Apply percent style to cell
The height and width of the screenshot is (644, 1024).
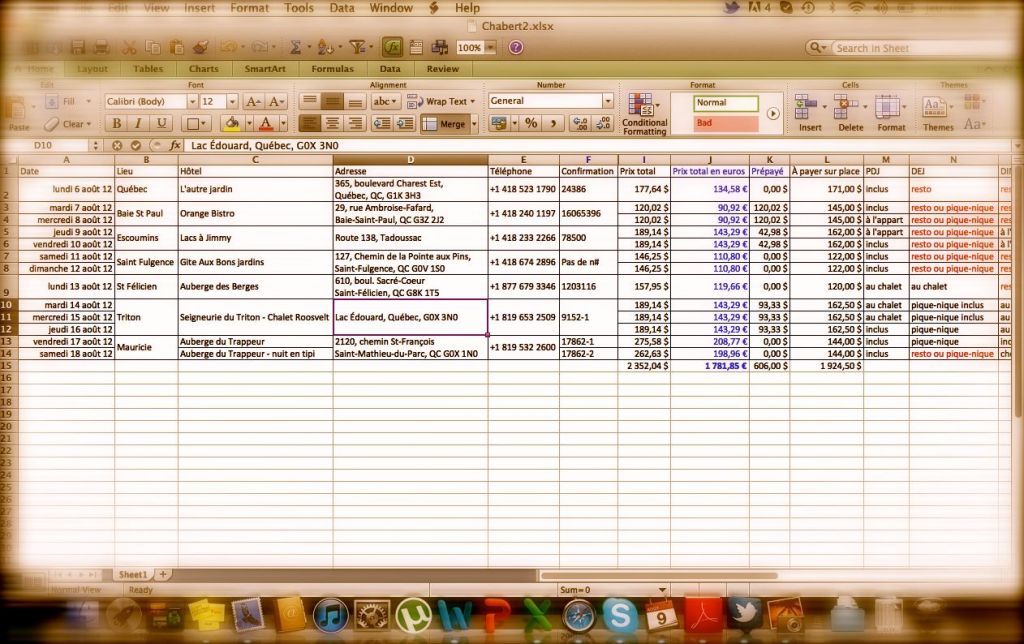click(x=531, y=123)
